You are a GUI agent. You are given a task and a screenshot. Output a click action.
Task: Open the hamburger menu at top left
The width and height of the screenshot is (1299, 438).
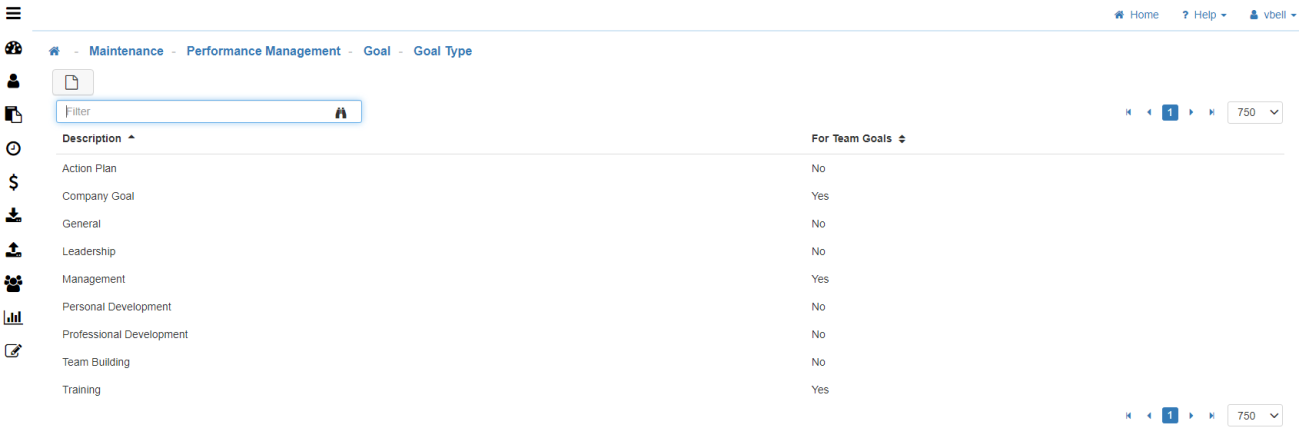point(14,14)
